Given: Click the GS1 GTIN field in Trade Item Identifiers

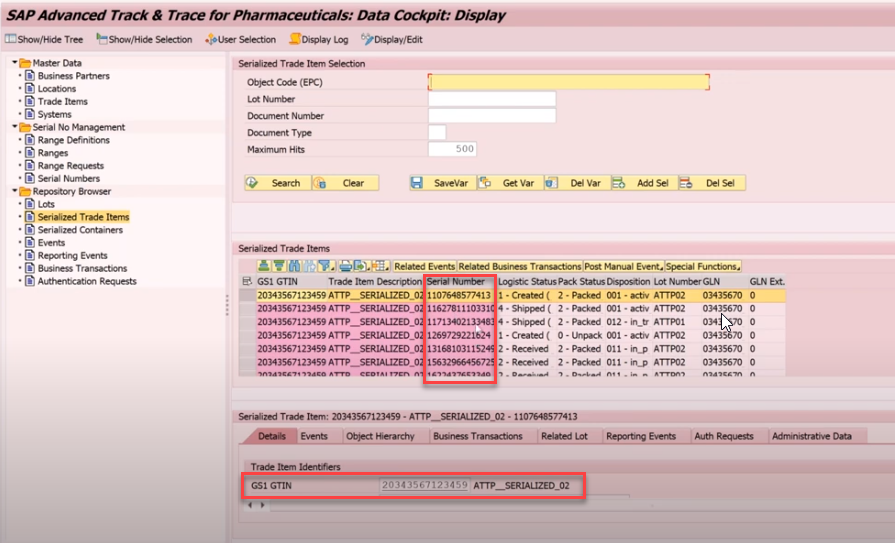Looking at the screenshot, I should (425, 485).
